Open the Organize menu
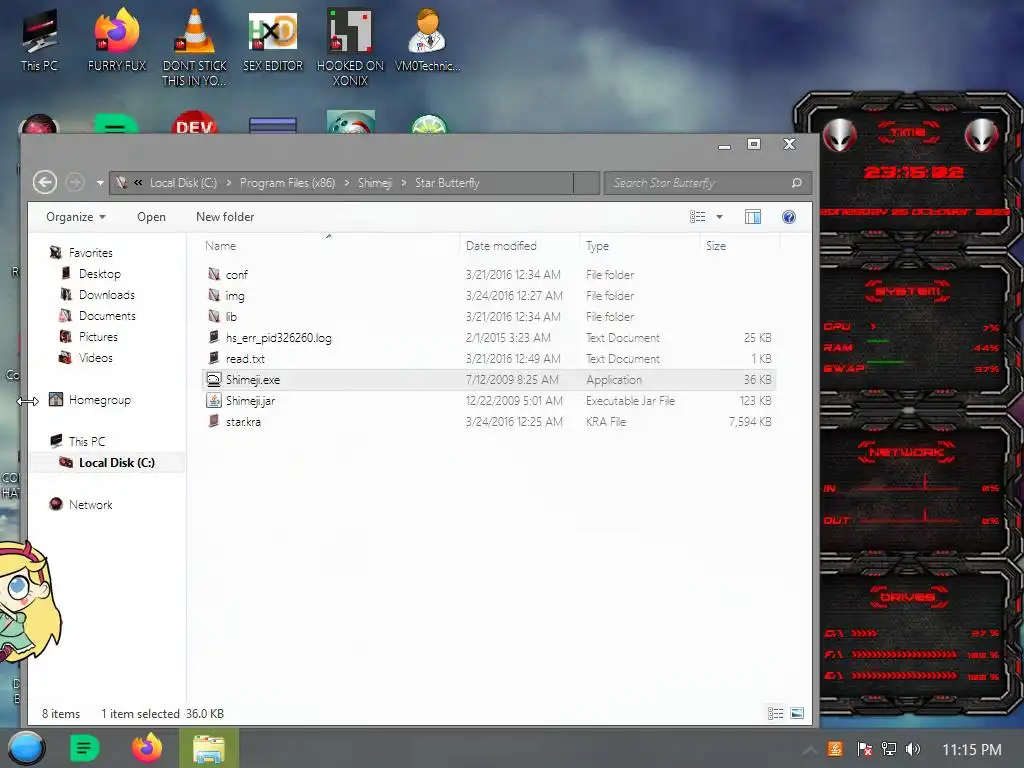This screenshot has width=1024, height=768. tap(76, 217)
